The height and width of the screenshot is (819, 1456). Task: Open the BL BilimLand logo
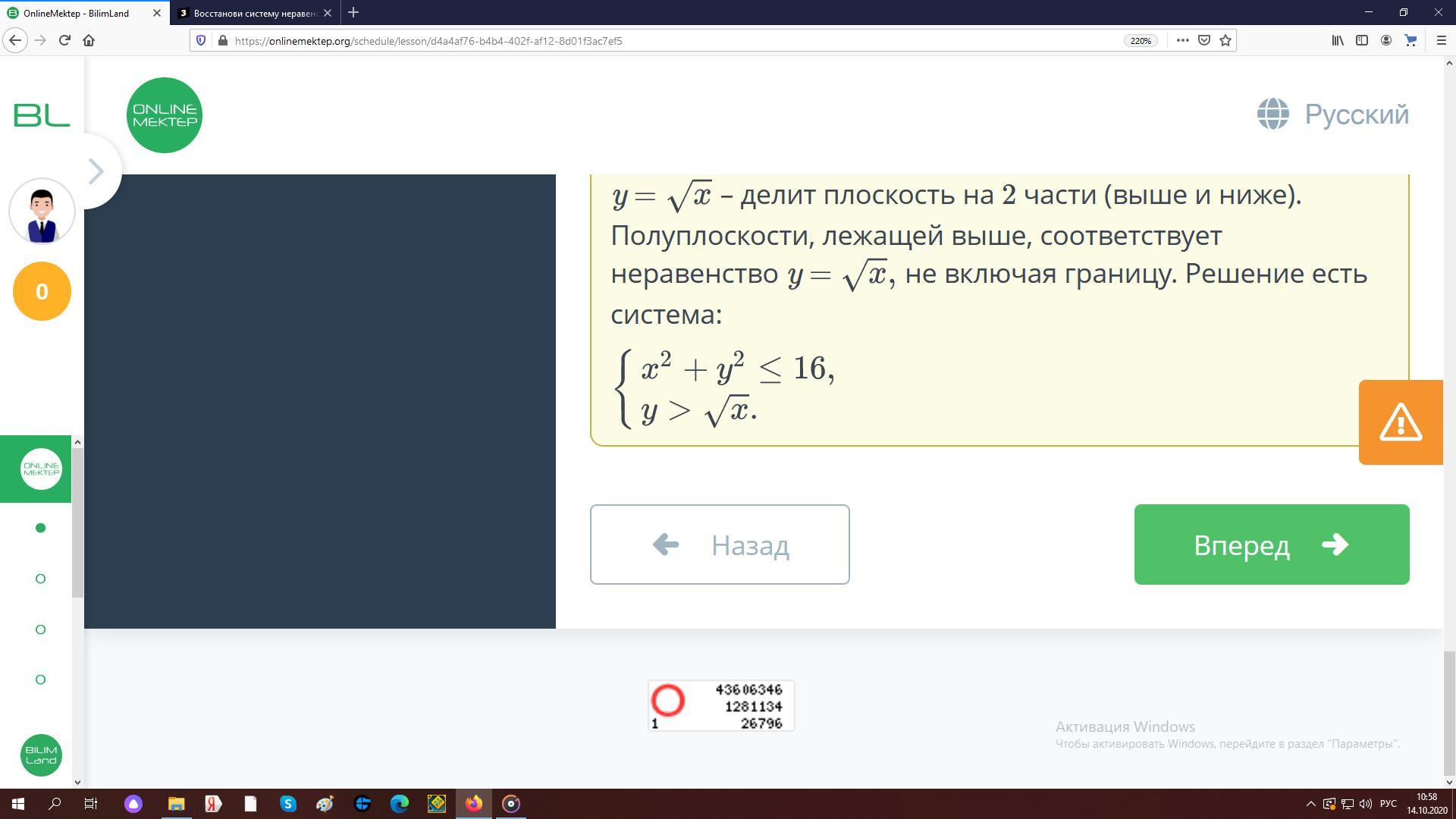pos(42,115)
